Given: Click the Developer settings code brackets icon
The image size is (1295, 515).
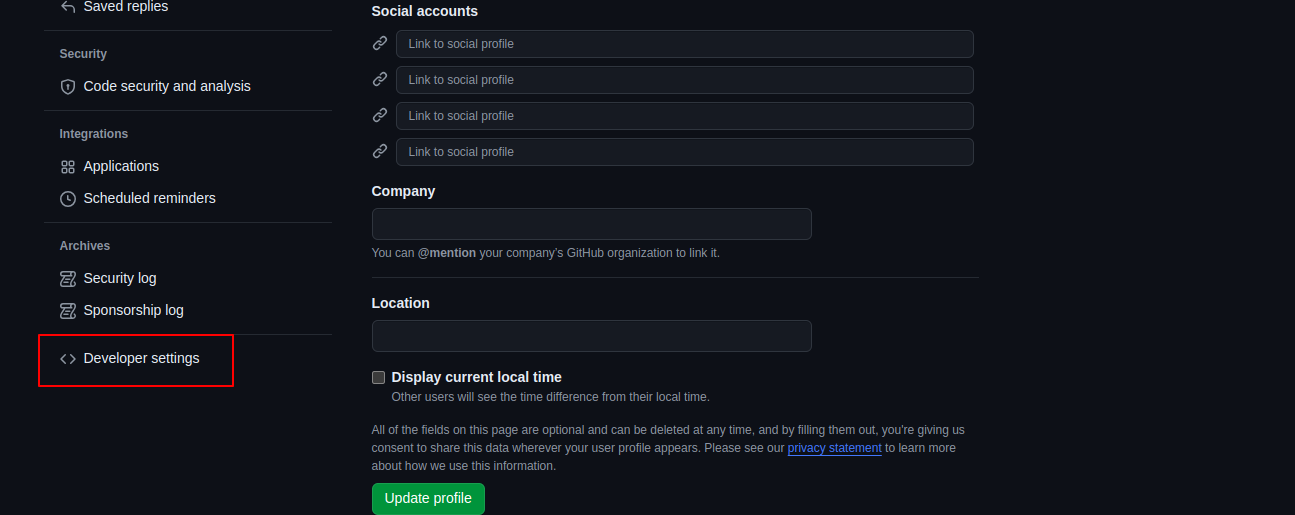Looking at the screenshot, I should (x=68, y=359).
